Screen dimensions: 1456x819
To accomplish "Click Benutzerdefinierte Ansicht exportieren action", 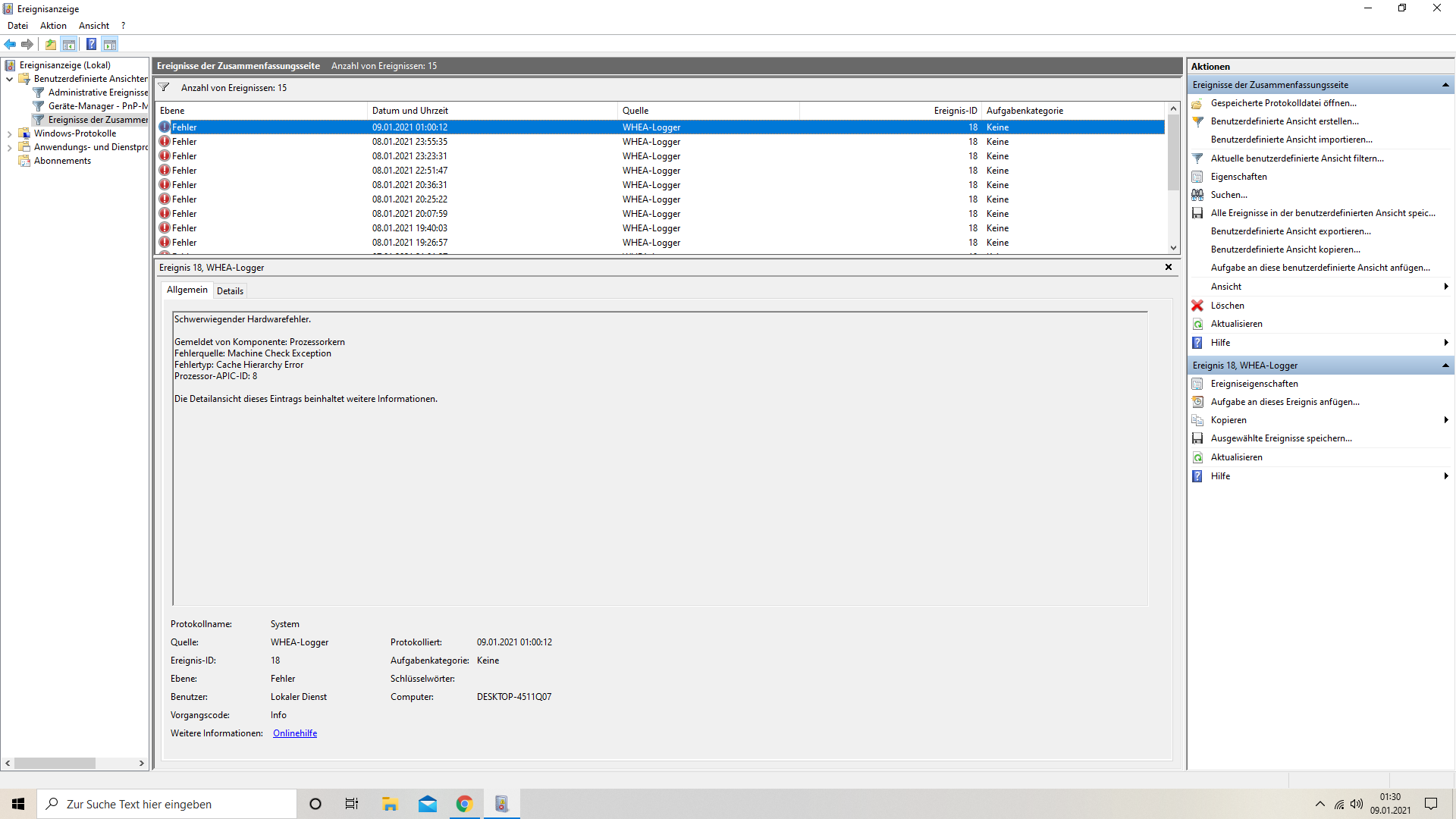I will click(x=1291, y=231).
